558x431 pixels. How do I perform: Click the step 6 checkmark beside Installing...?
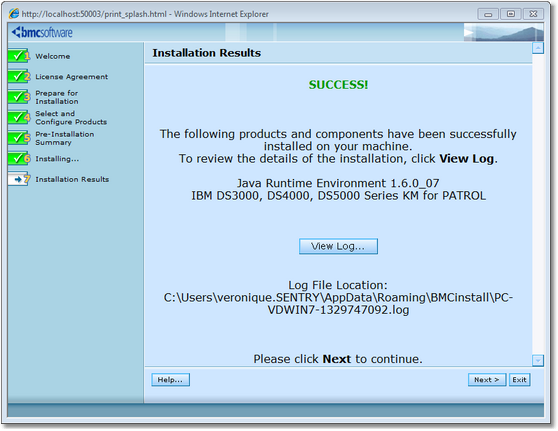19,158
